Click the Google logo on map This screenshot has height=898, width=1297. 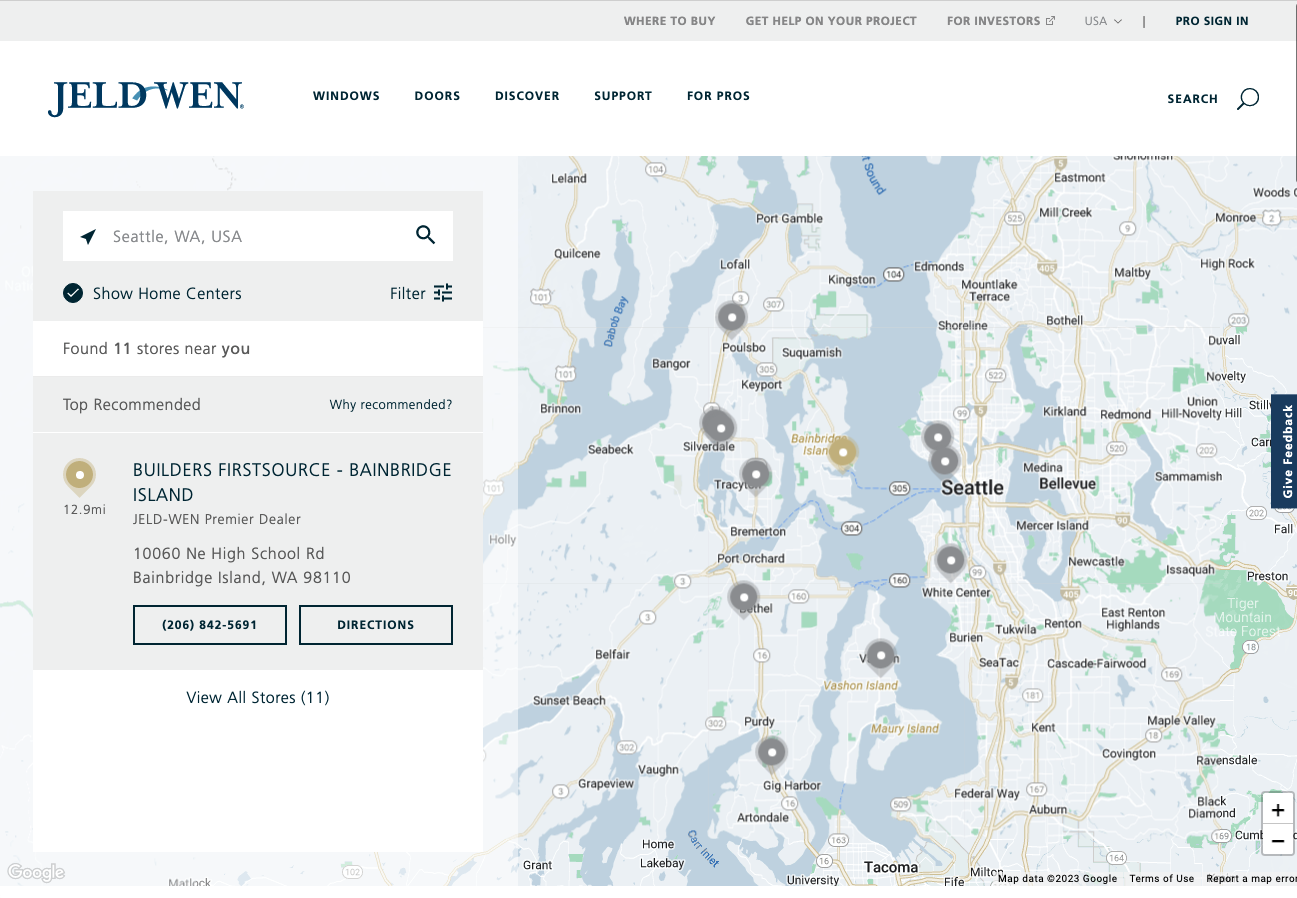coord(36,873)
